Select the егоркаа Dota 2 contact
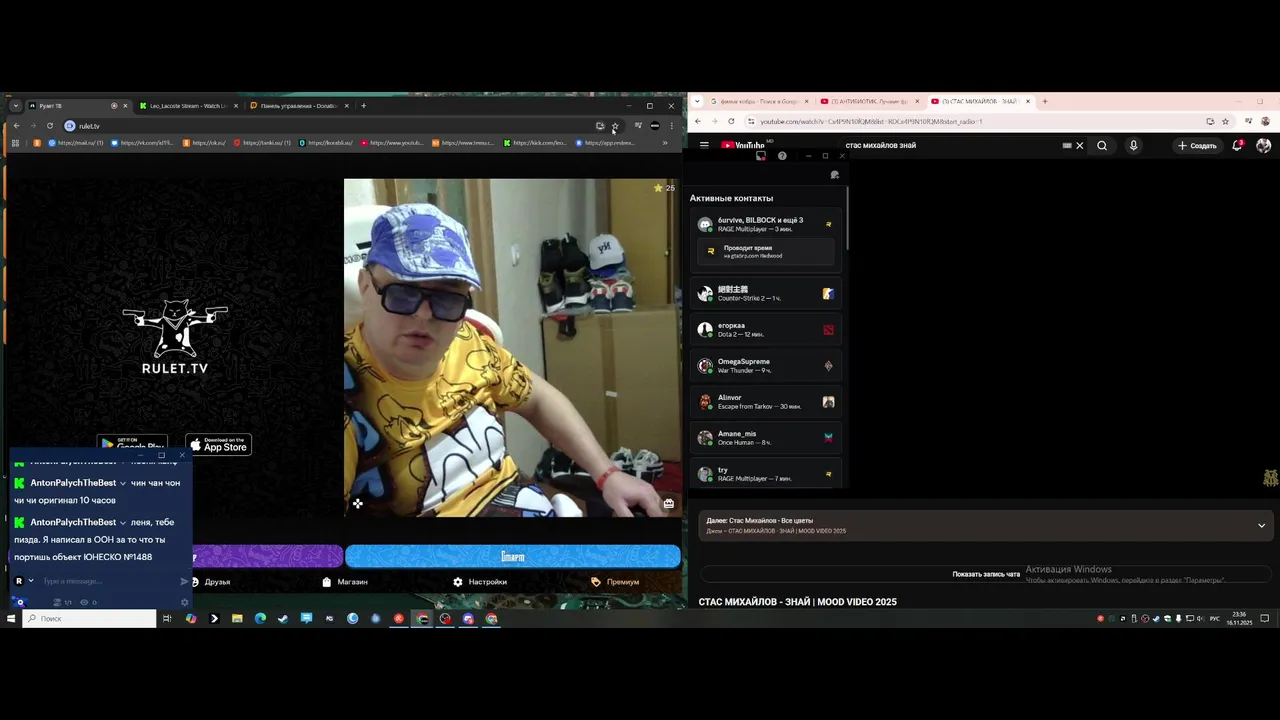 click(x=766, y=329)
